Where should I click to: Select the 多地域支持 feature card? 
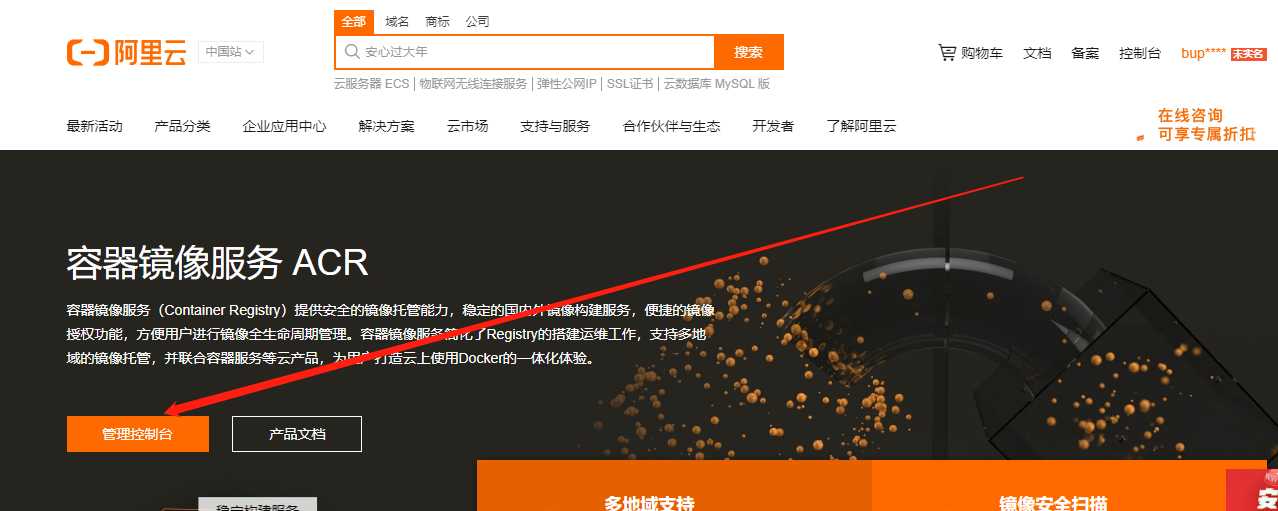(x=675, y=486)
